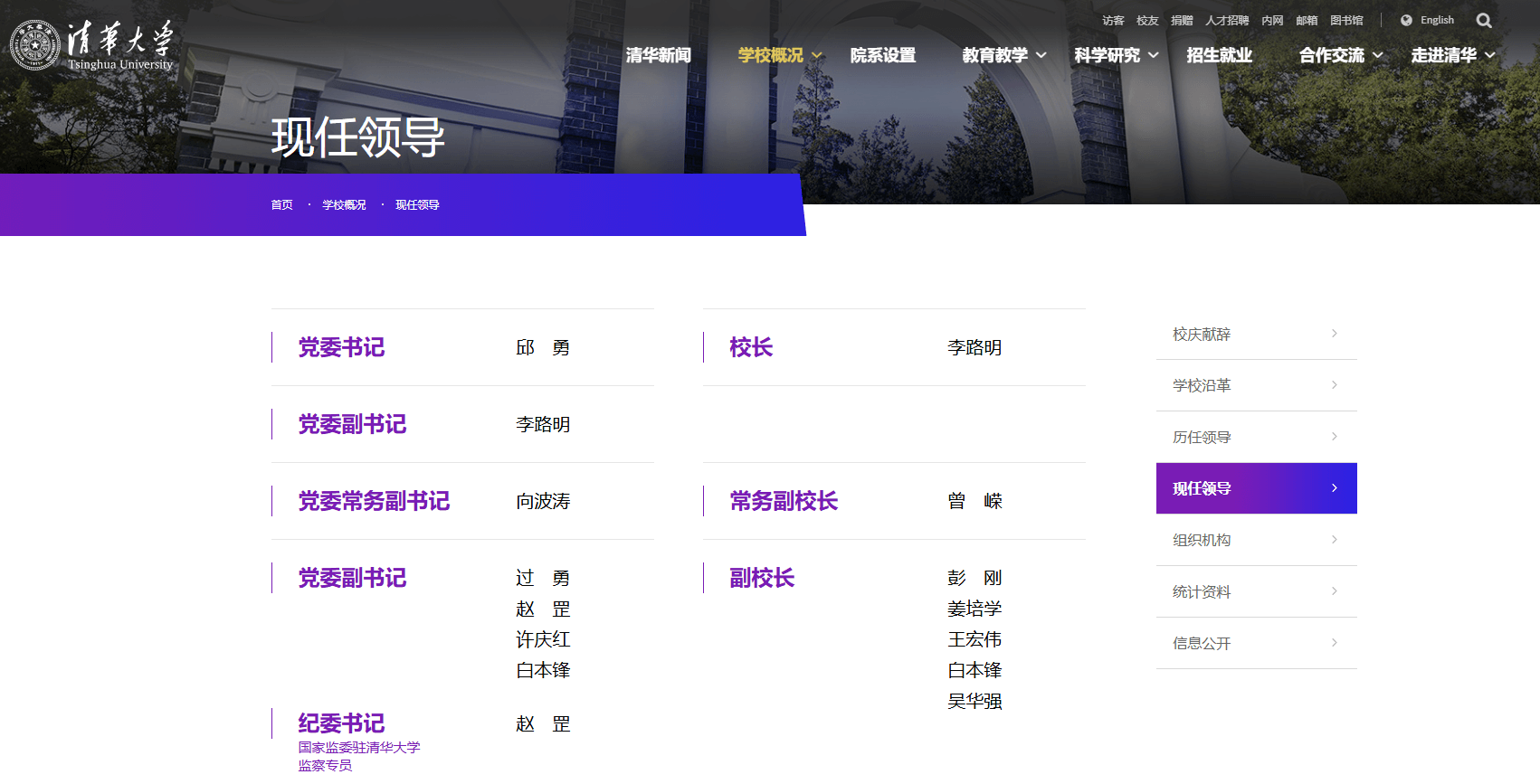Expand the 学校概况 dropdown chevron

pos(817,55)
